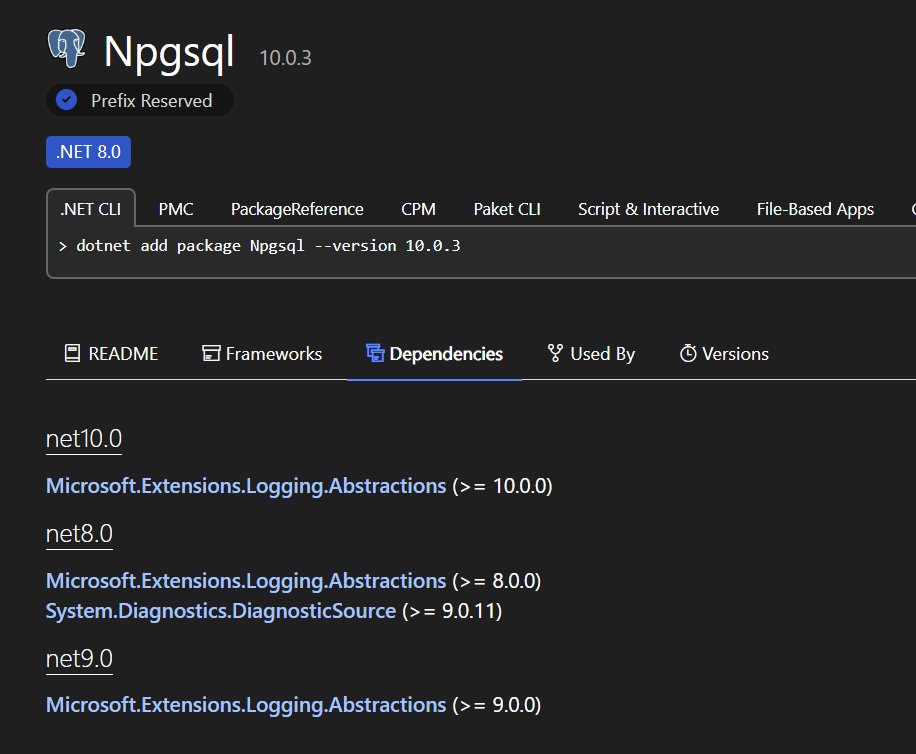916x754 pixels.
Task: Open System.Diagnostics.DiagnosticSource package link
Action: point(221,611)
